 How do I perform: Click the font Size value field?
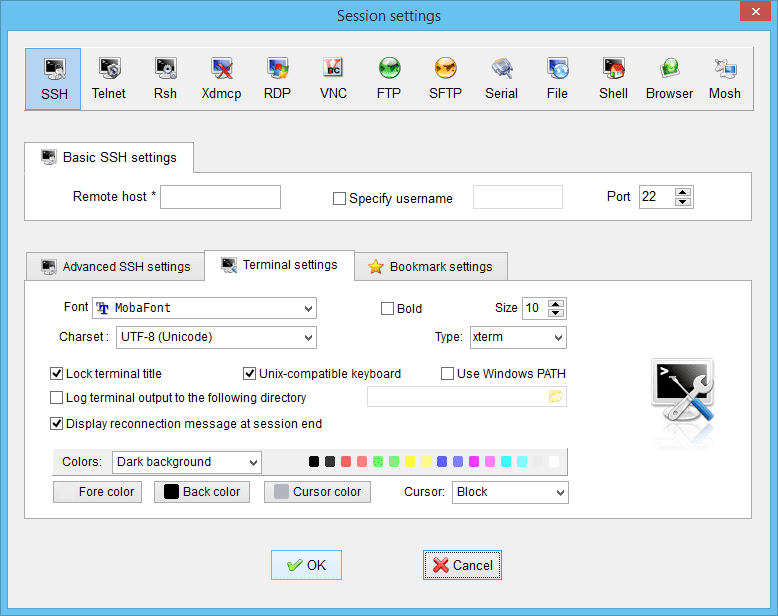pyautogui.click(x=535, y=308)
